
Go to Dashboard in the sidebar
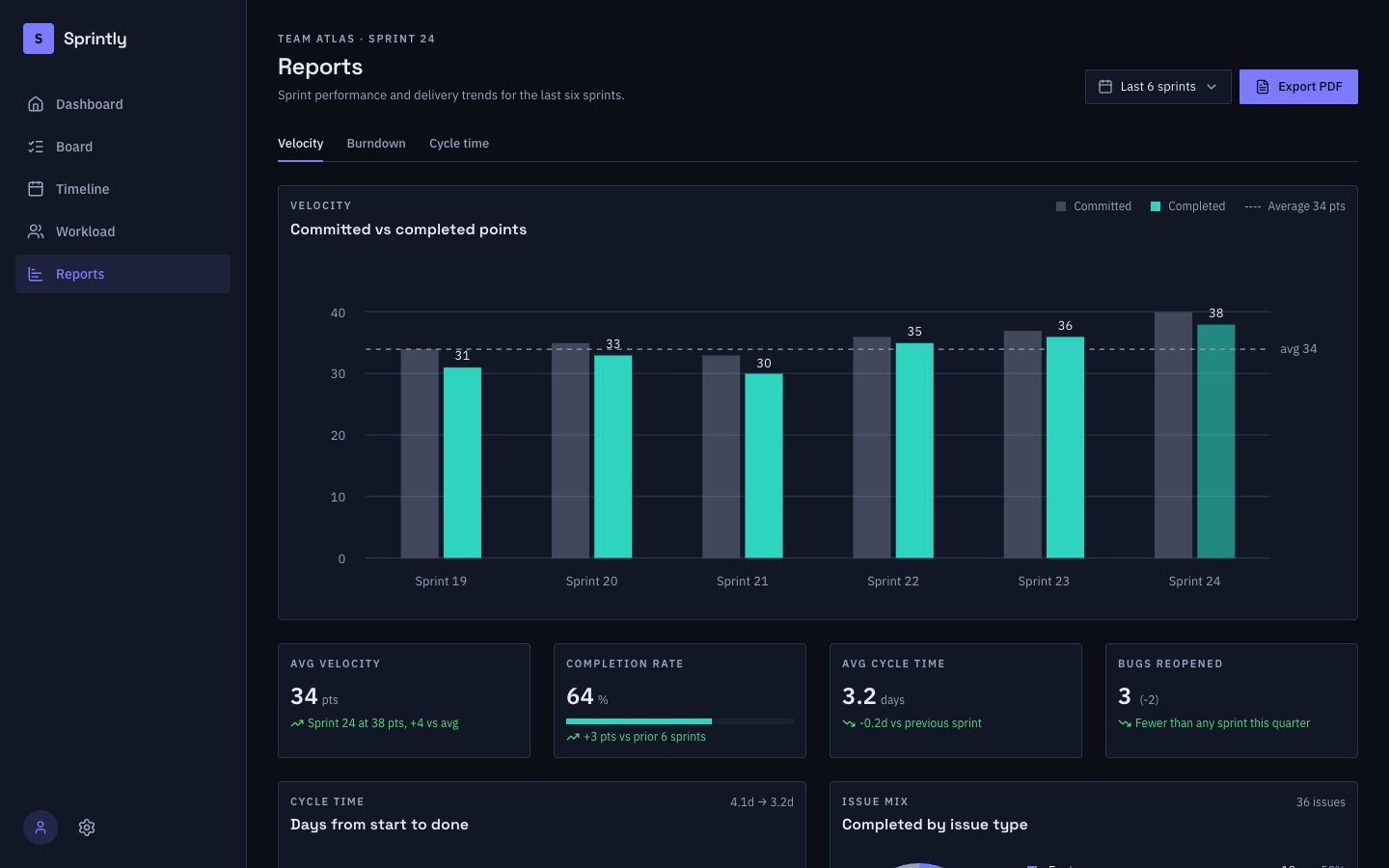click(x=123, y=104)
